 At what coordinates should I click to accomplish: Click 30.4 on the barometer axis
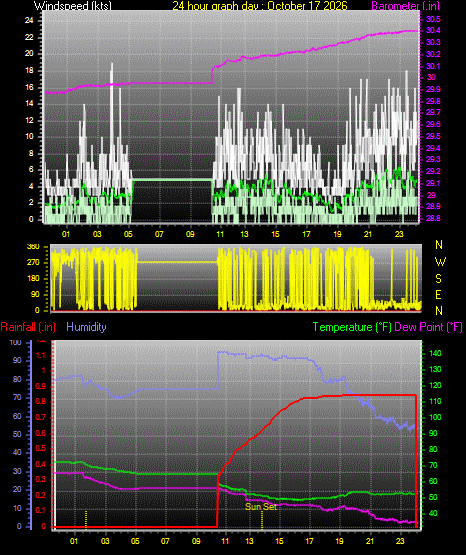(433, 30)
